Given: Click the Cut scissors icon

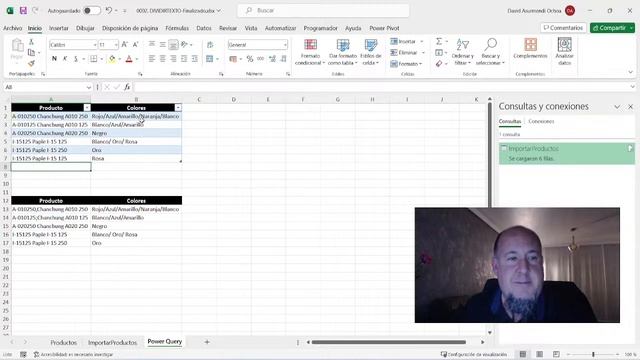Looking at the screenshot, I should 31,42.
